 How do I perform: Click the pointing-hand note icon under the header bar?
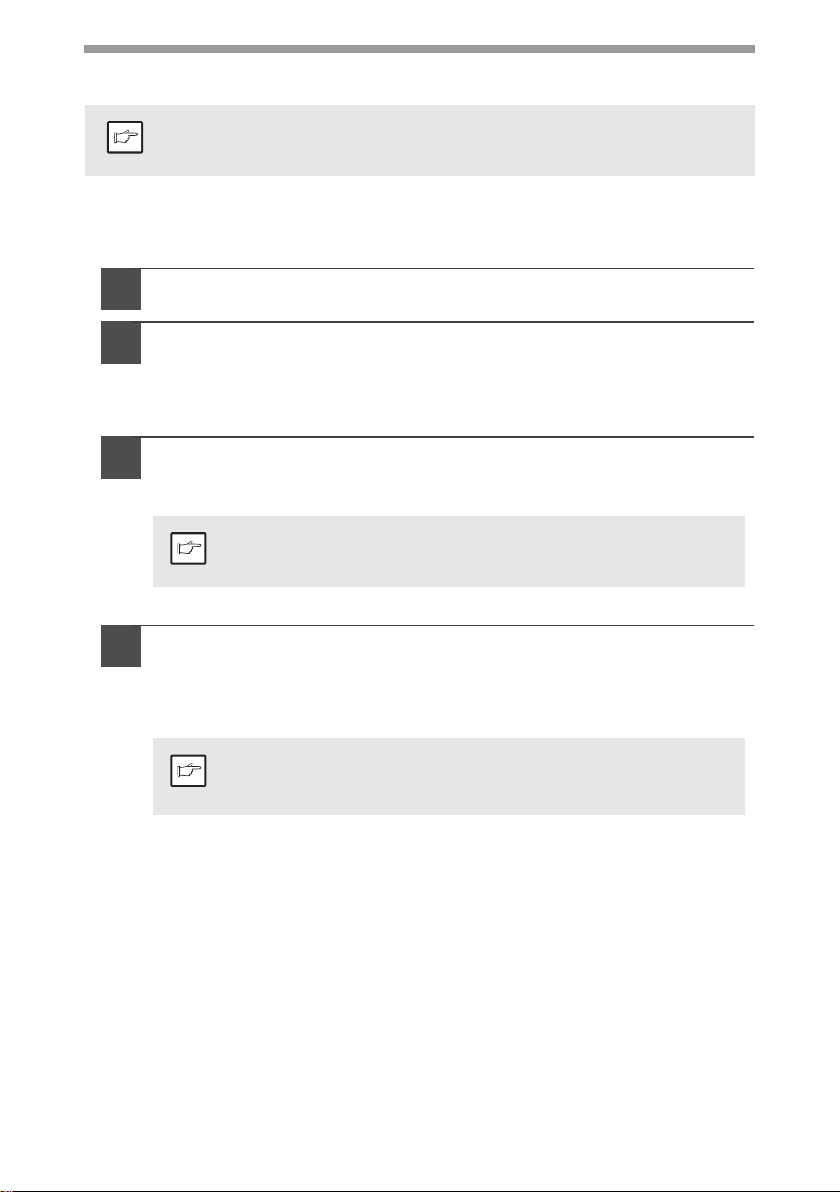[x=125, y=138]
